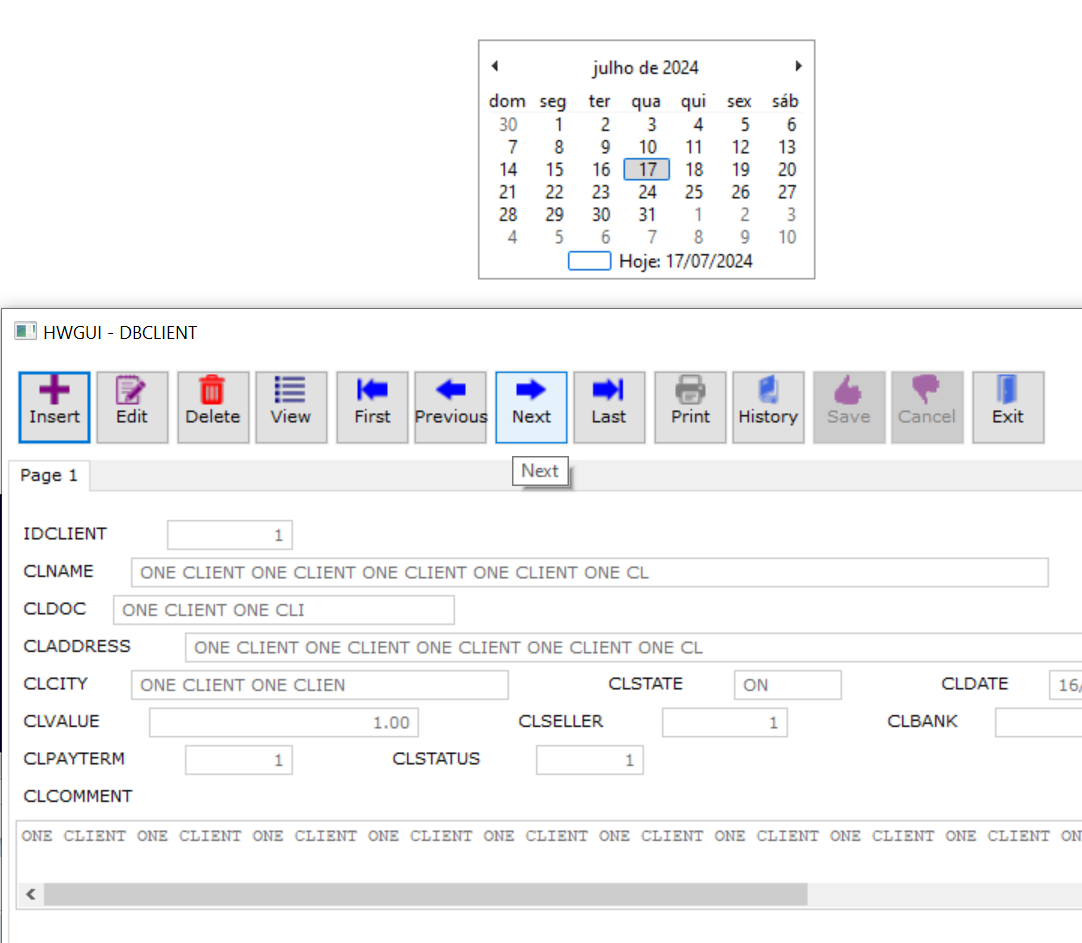Viewport: 1082px width, 943px height.
Task: Show previous month in calendar
Action: pos(495,66)
